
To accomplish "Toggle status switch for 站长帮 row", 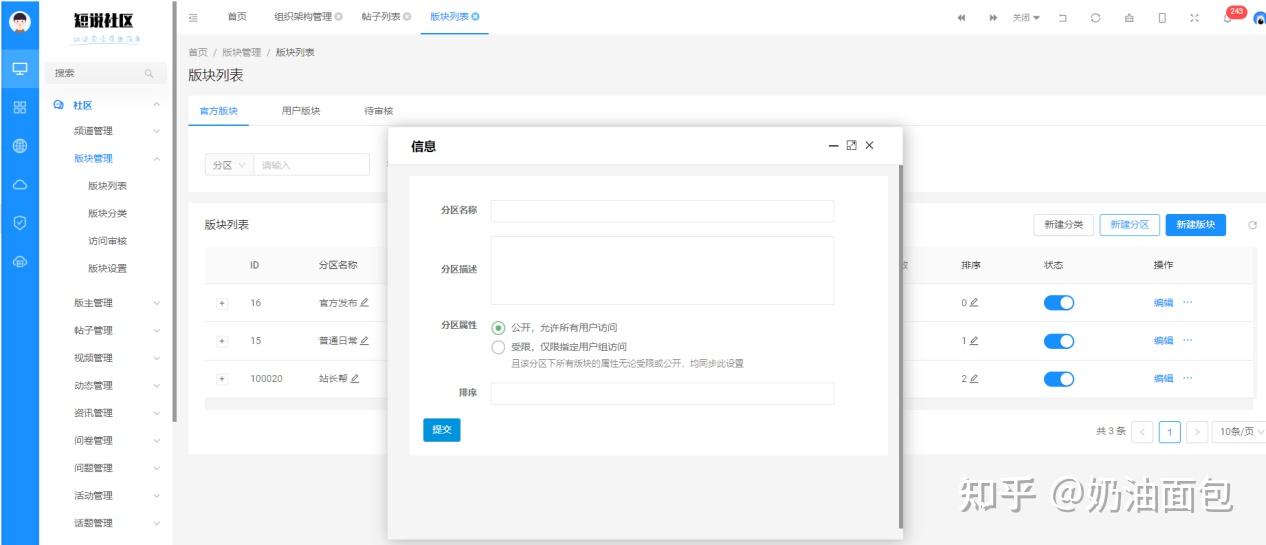I will pyautogui.click(x=1059, y=379).
